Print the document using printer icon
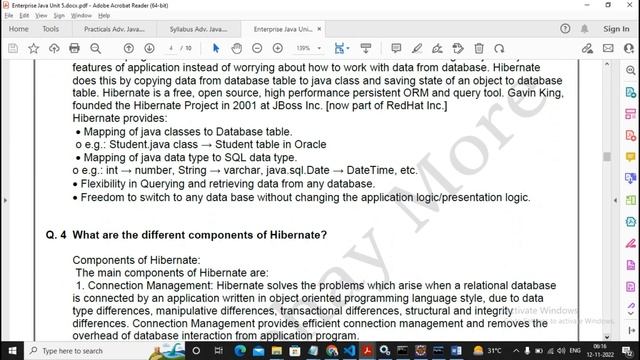 tap(74, 48)
